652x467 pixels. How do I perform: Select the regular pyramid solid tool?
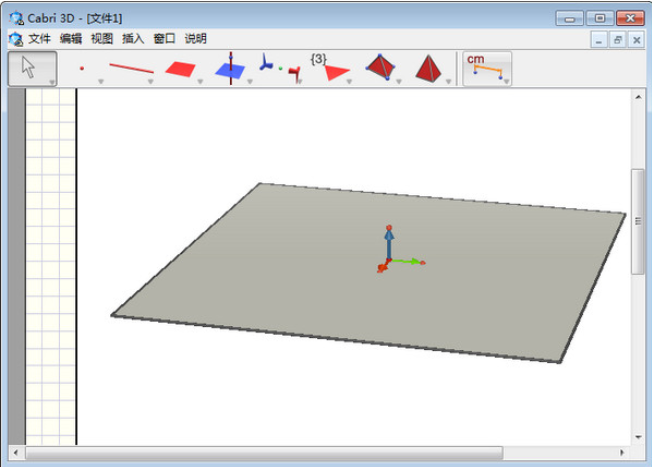pos(428,69)
